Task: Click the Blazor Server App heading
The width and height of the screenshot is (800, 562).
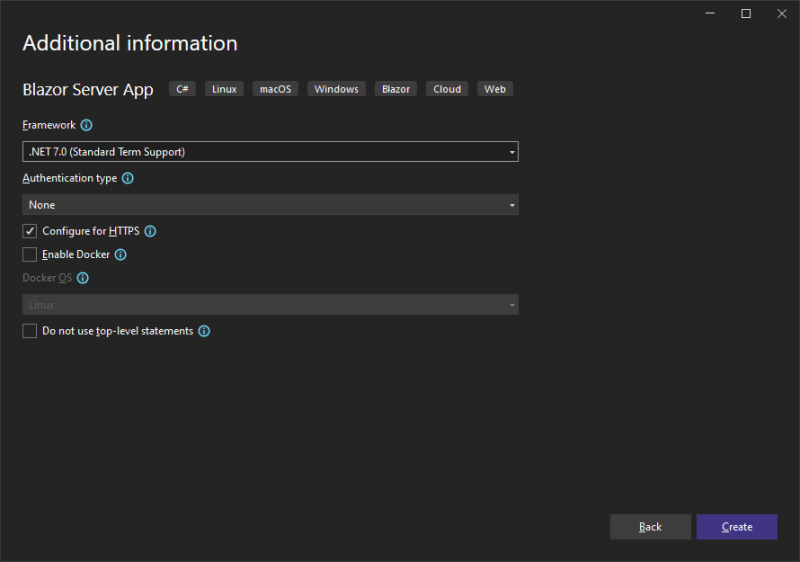Action: click(88, 90)
